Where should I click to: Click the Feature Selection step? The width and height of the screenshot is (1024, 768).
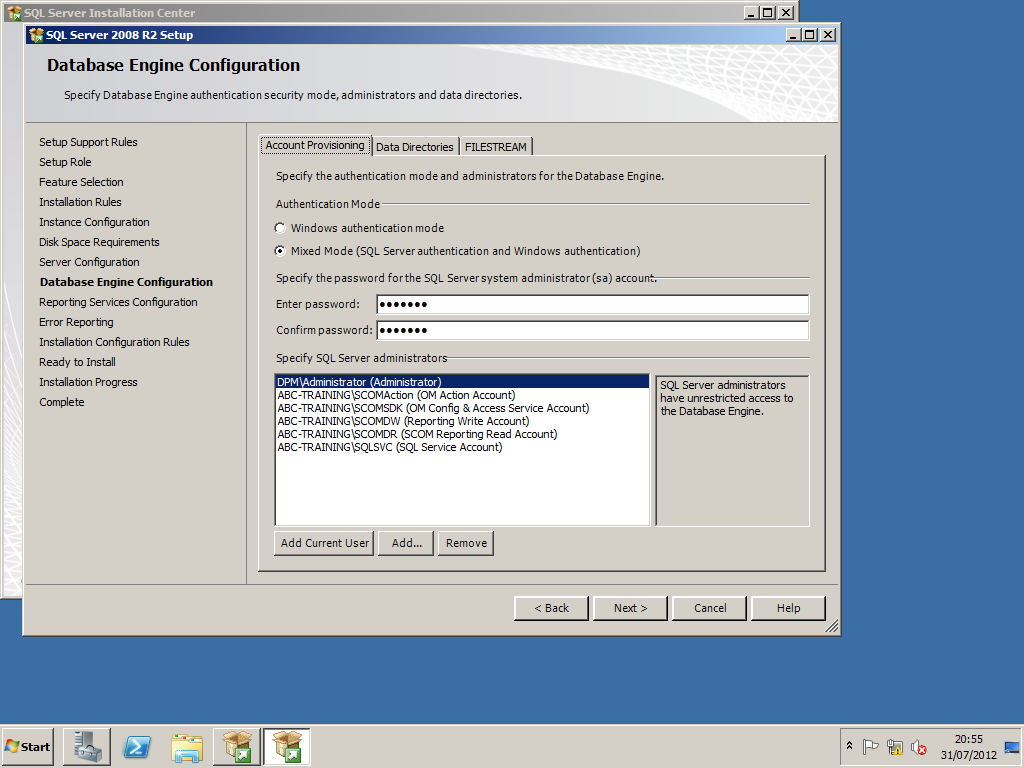[x=81, y=182]
